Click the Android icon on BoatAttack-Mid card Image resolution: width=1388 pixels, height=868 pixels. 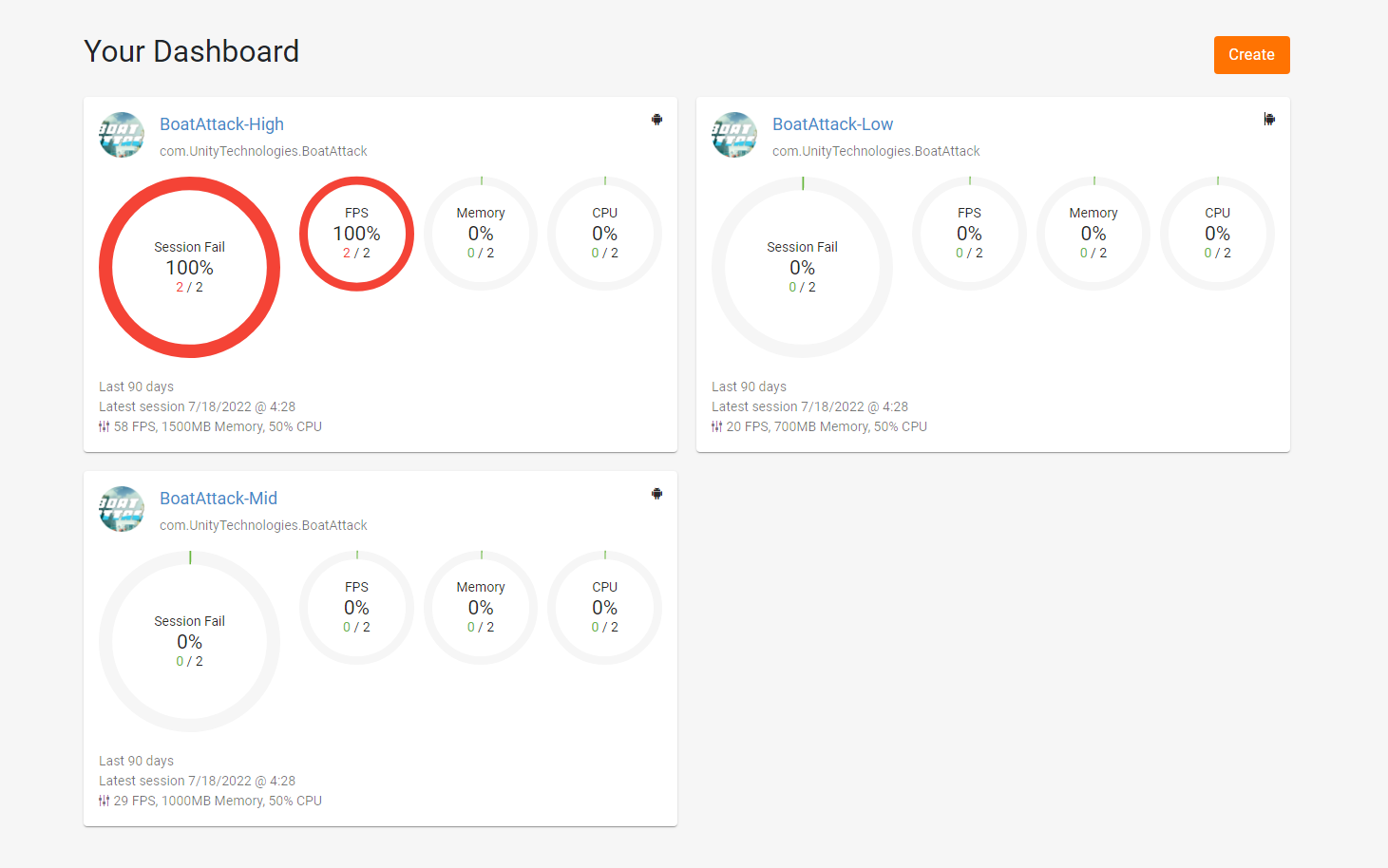click(x=656, y=494)
